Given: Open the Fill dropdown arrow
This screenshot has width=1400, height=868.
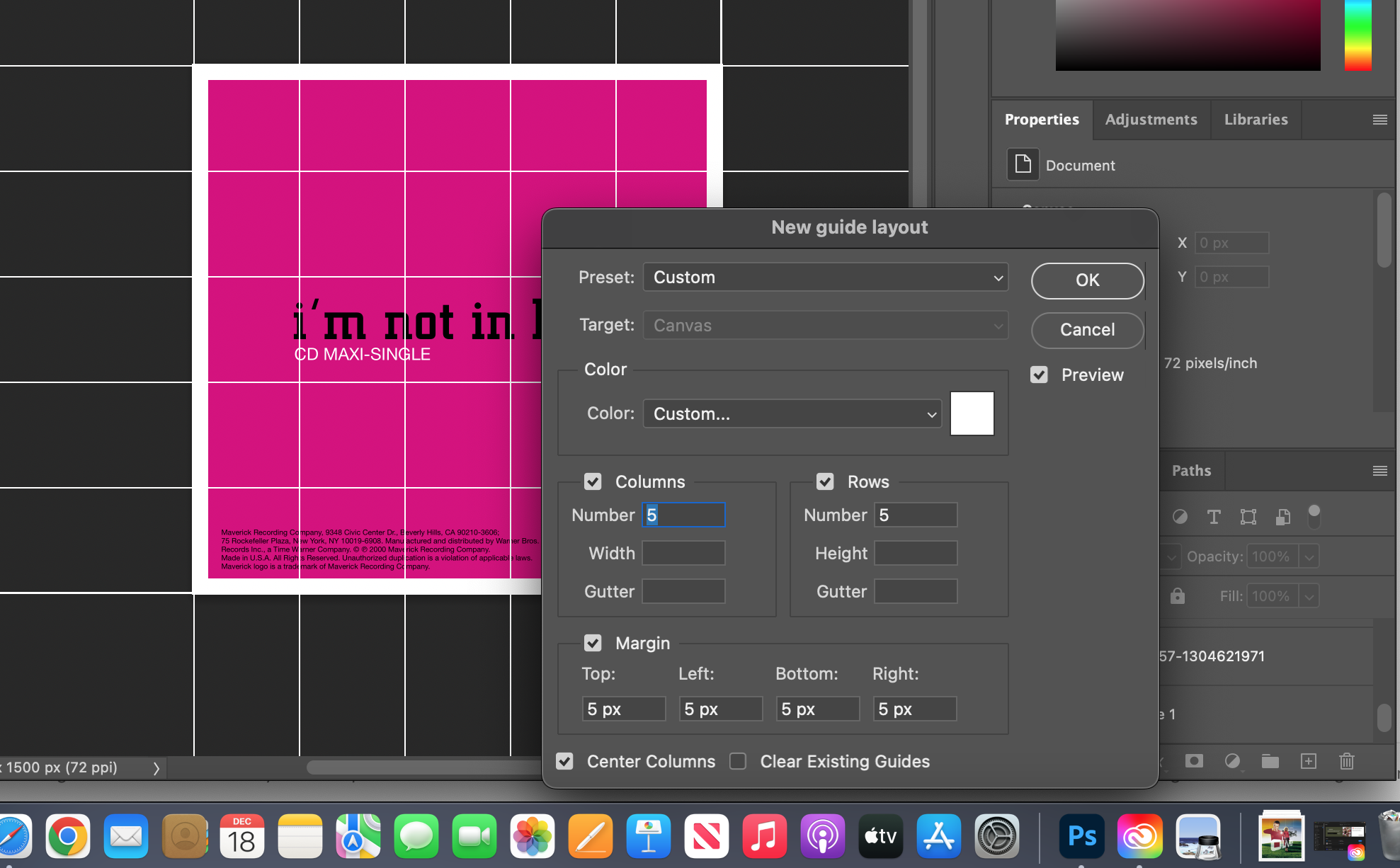Looking at the screenshot, I should 1309,597.
